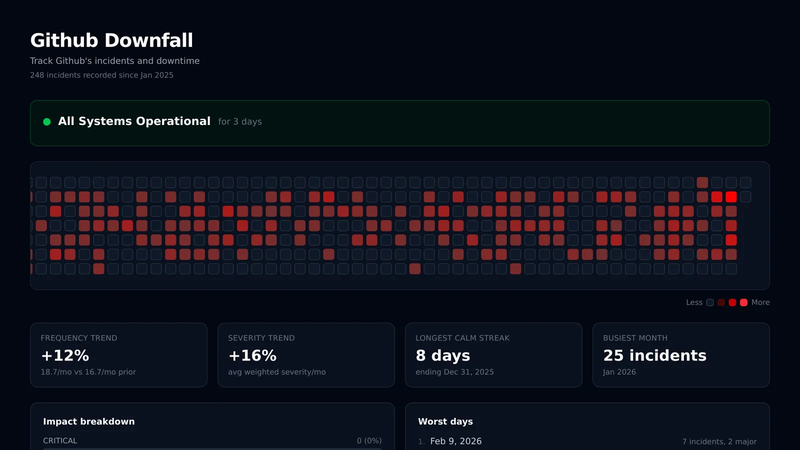800x450 pixels.
Task: Click the empty lightest legend swatch beside Less
Action: (x=710, y=303)
